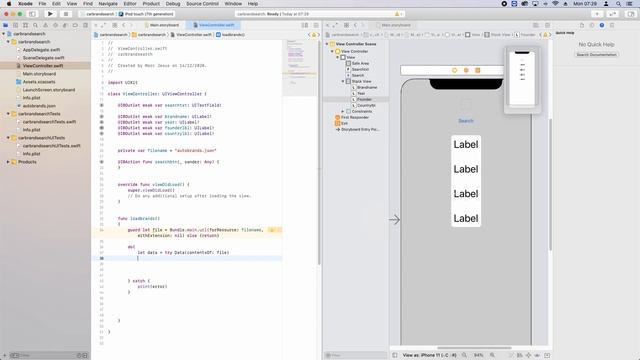Click the library plus button in toolbar
Image resolution: width=640 pixels, height=360 pixels.
pyautogui.click(x=597, y=14)
